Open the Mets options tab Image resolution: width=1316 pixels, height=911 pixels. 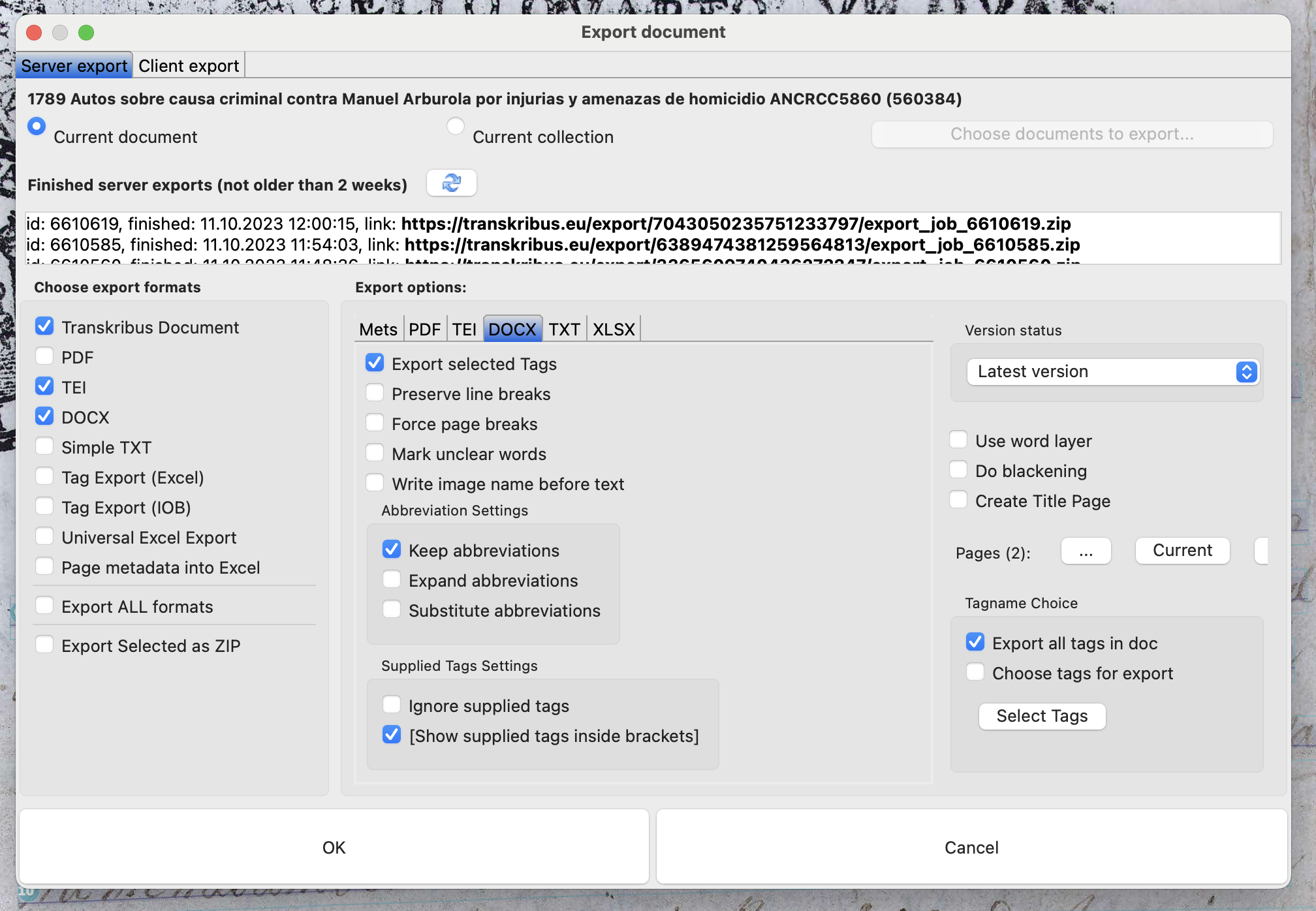pos(378,330)
